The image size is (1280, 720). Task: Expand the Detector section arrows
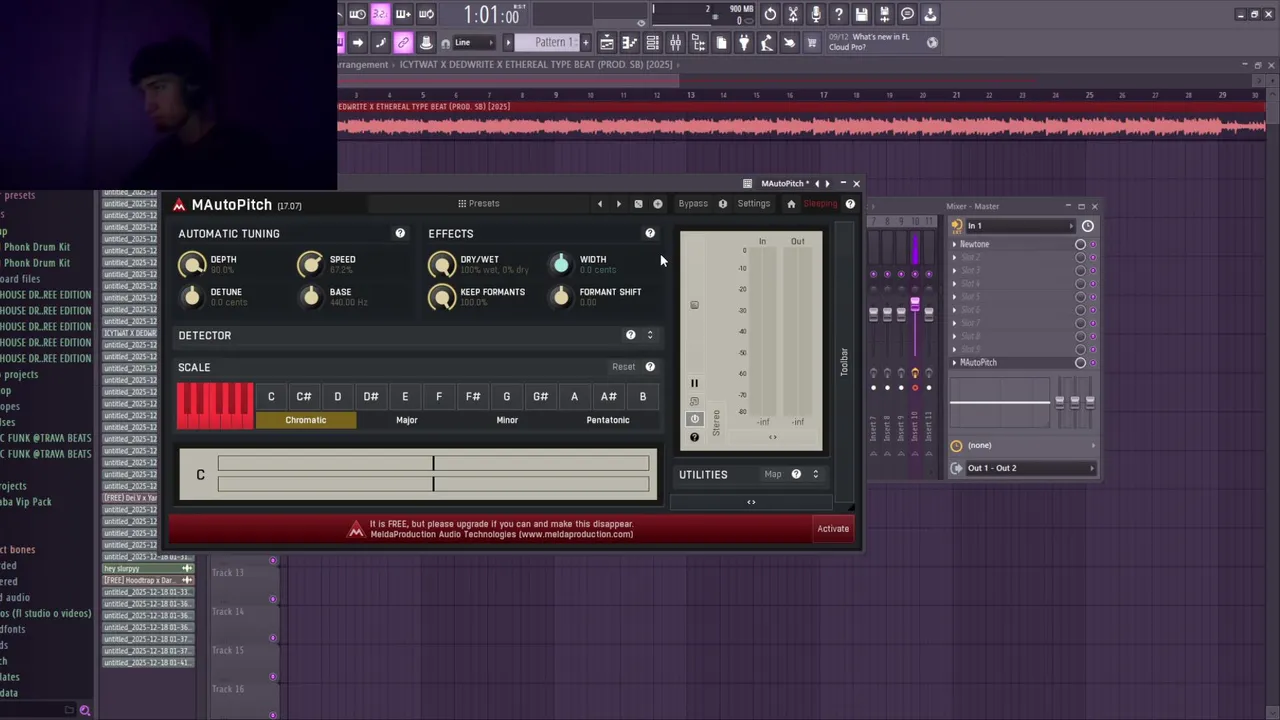(x=650, y=335)
